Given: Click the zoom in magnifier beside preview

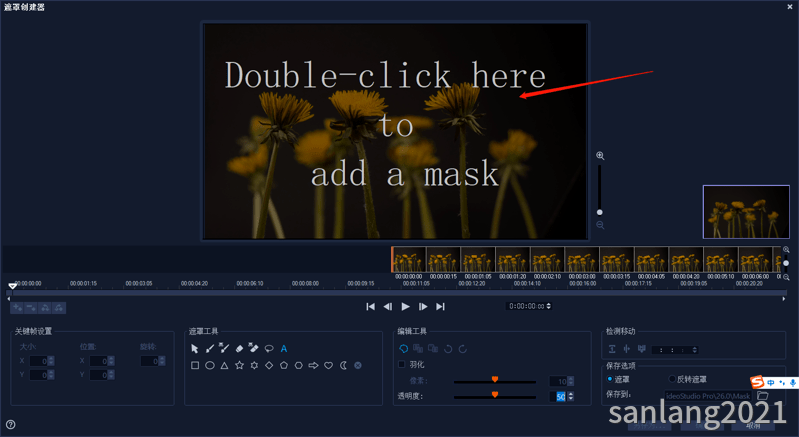Looking at the screenshot, I should point(600,156).
